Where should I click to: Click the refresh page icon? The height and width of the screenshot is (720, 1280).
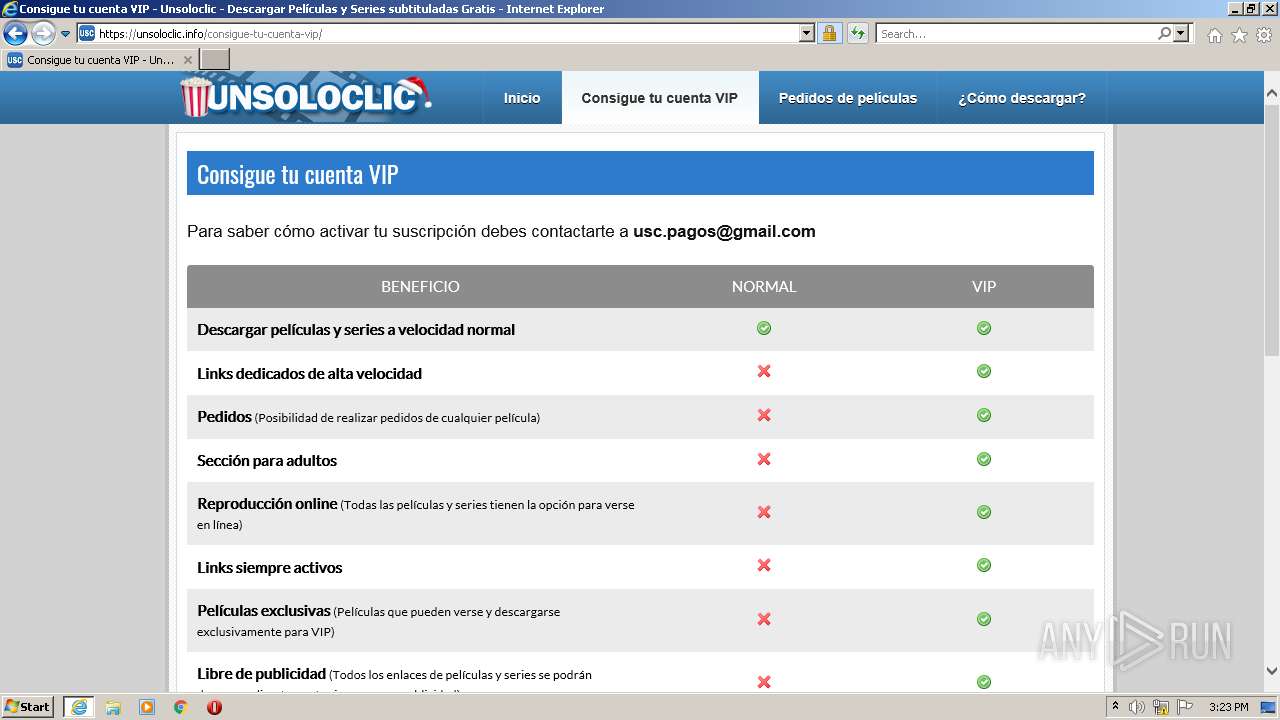[x=858, y=33]
